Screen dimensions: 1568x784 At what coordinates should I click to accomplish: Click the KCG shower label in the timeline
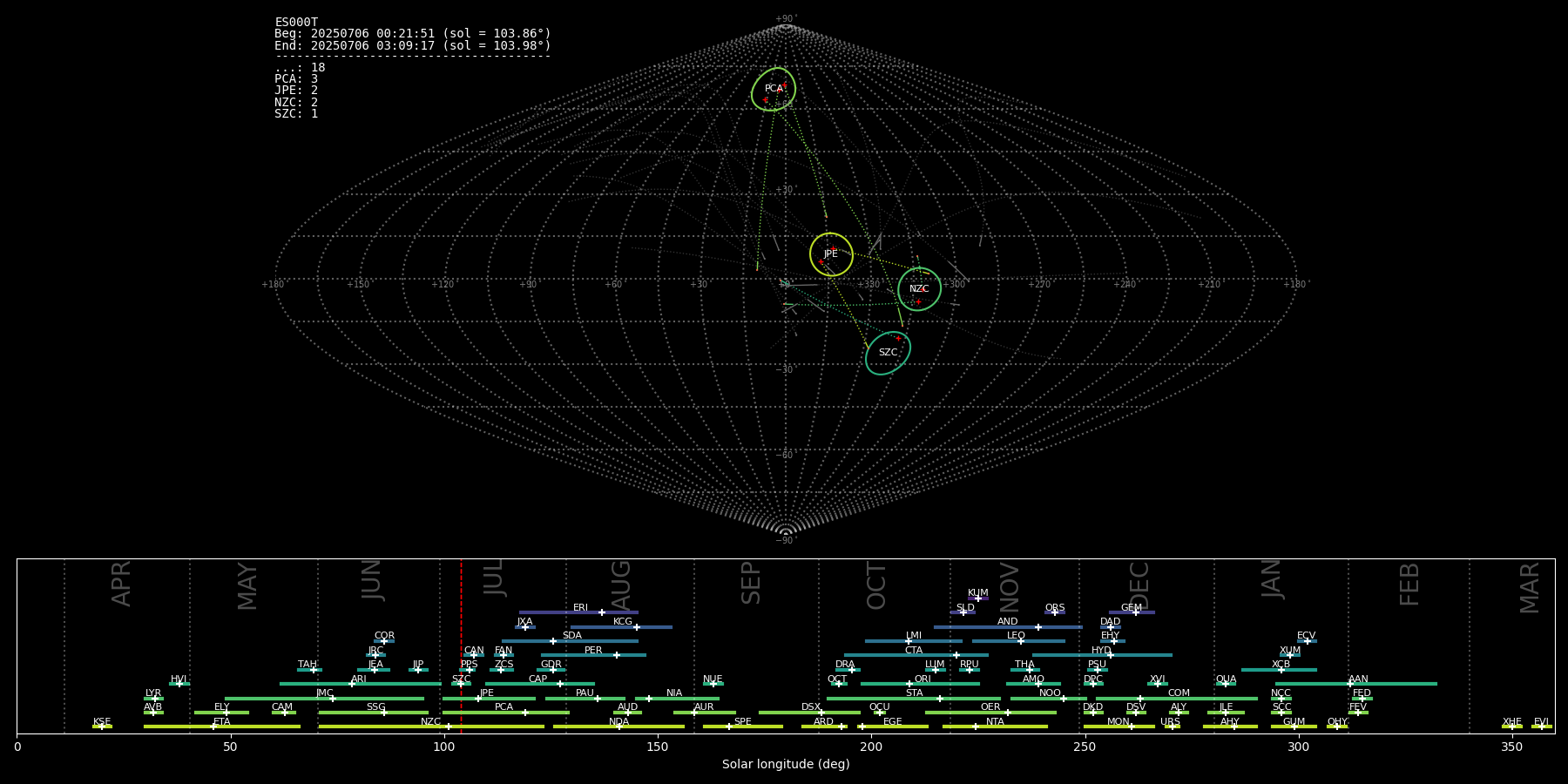[x=623, y=621]
